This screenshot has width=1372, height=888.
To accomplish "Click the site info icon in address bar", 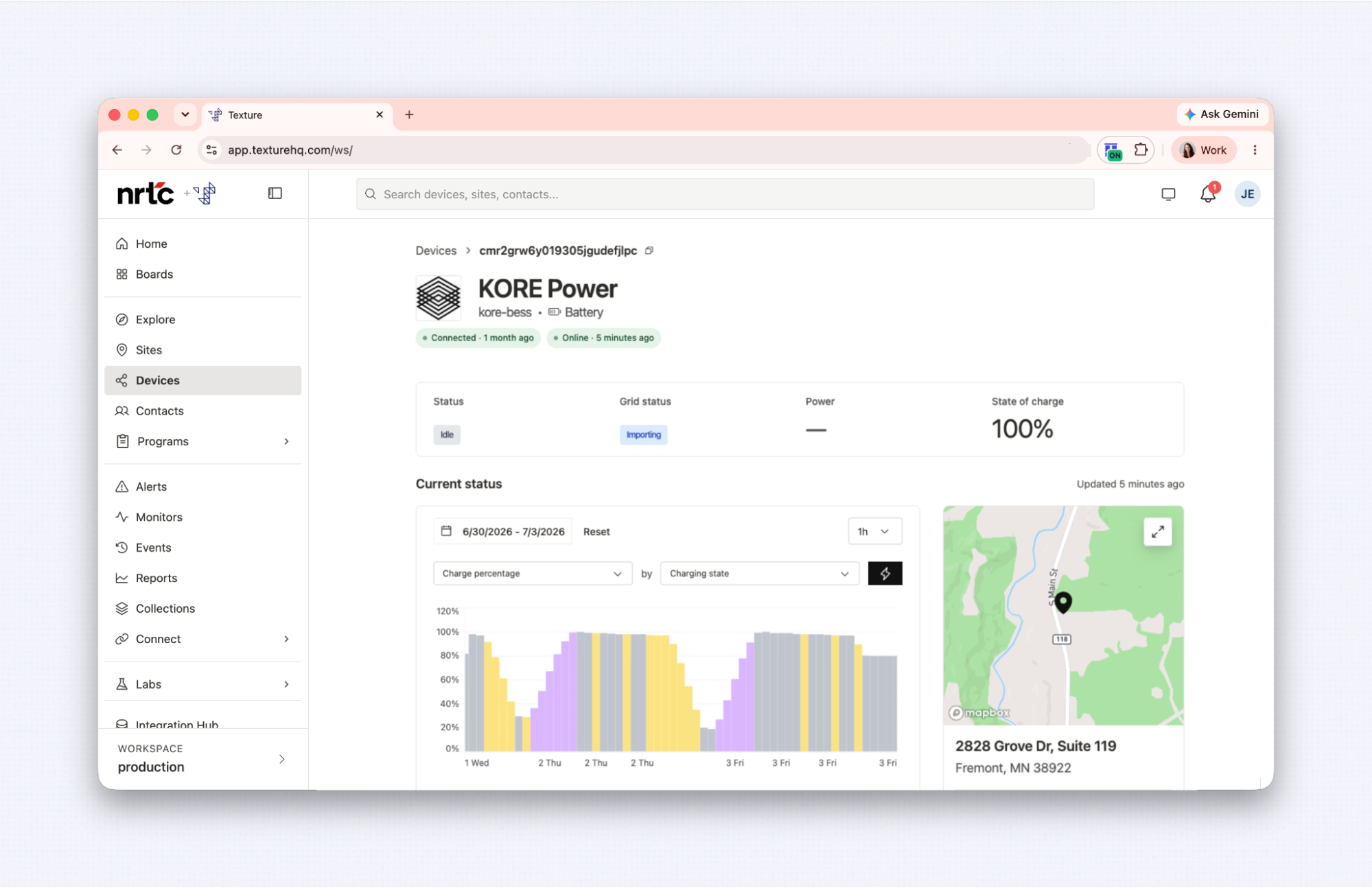I will pyautogui.click(x=211, y=150).
